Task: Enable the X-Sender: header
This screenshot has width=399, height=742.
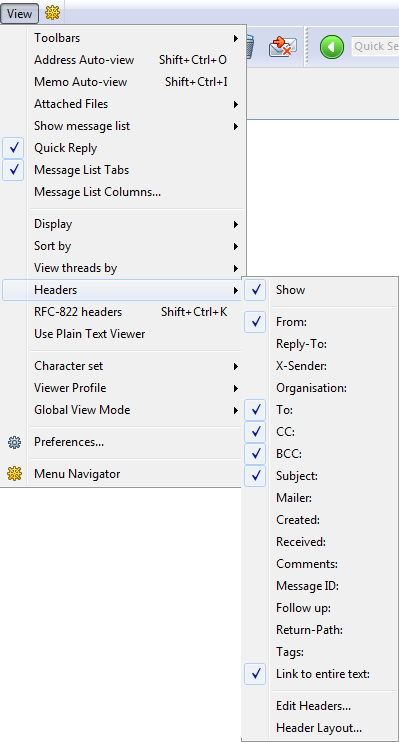Action: 320,366
